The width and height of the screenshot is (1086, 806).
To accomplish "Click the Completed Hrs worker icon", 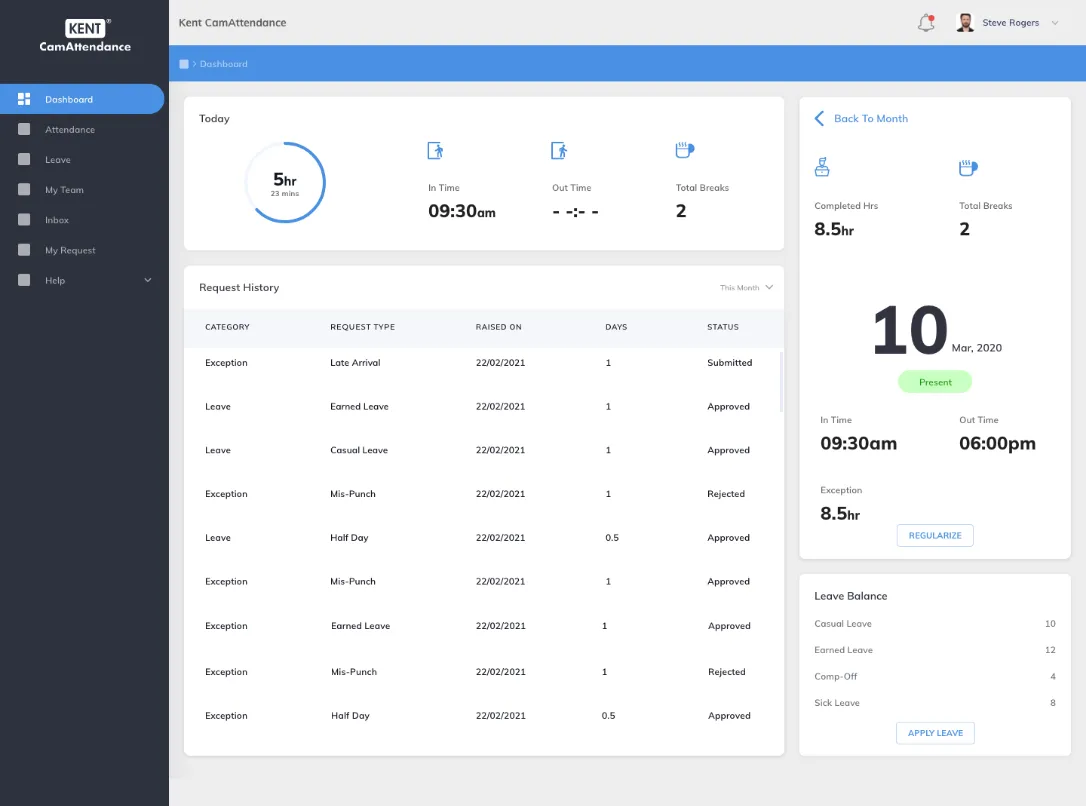I will 822,167.
